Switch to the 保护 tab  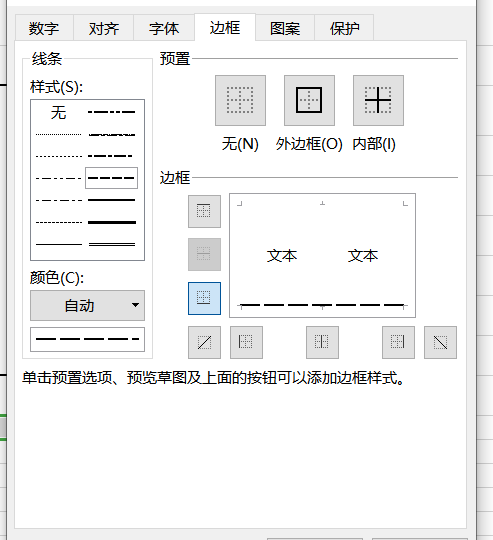coord(344,28)
